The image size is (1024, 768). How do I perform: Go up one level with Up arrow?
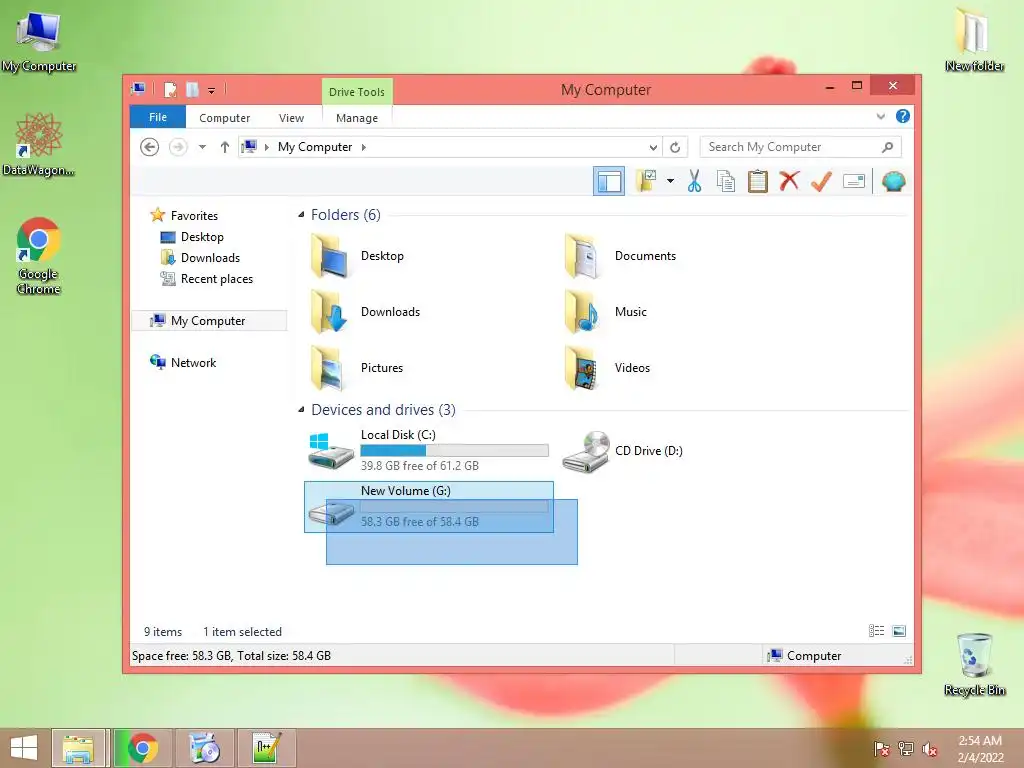click(225, 147)
